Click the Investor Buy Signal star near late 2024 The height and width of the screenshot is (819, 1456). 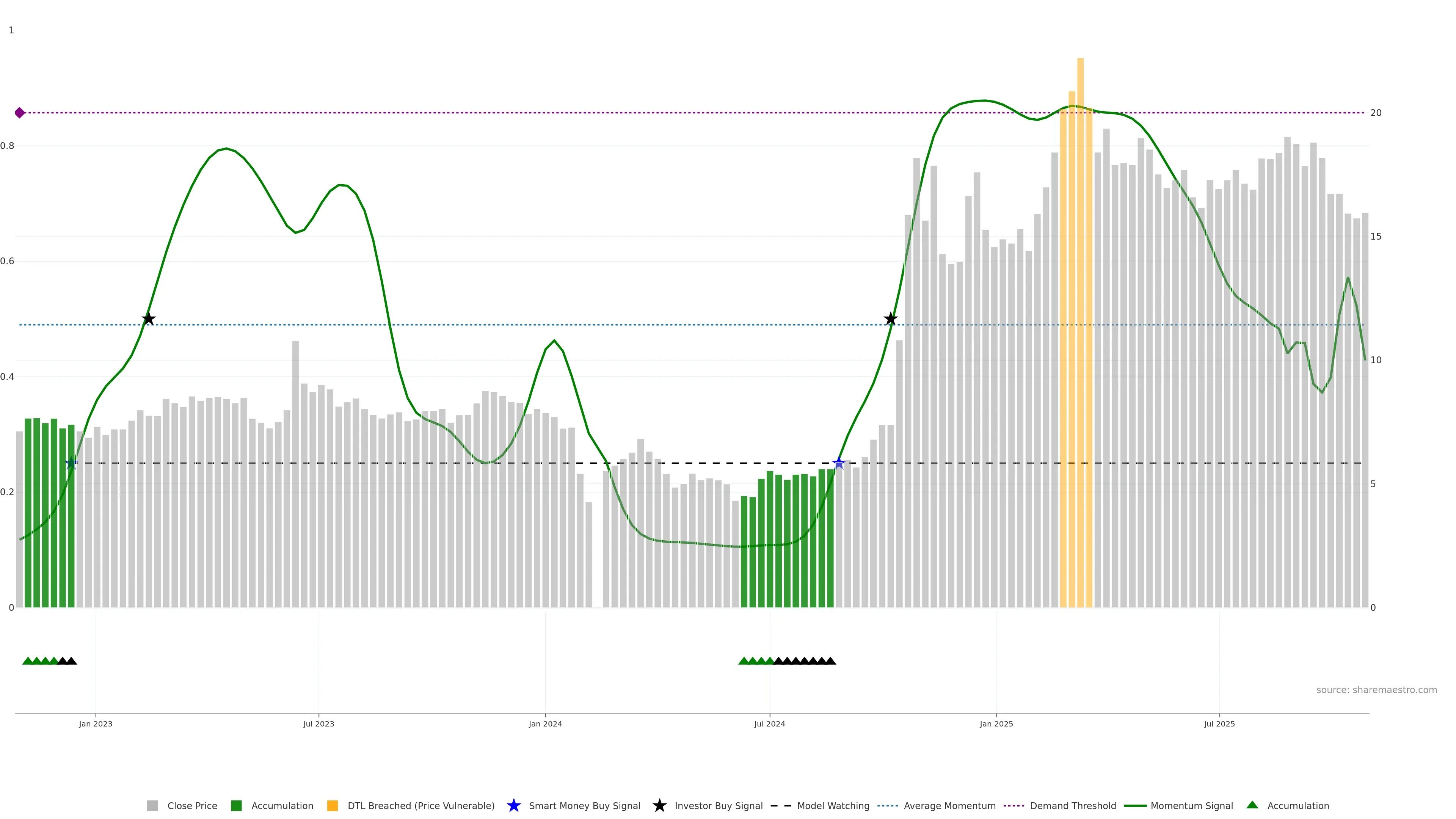click(x=890, y=319)
